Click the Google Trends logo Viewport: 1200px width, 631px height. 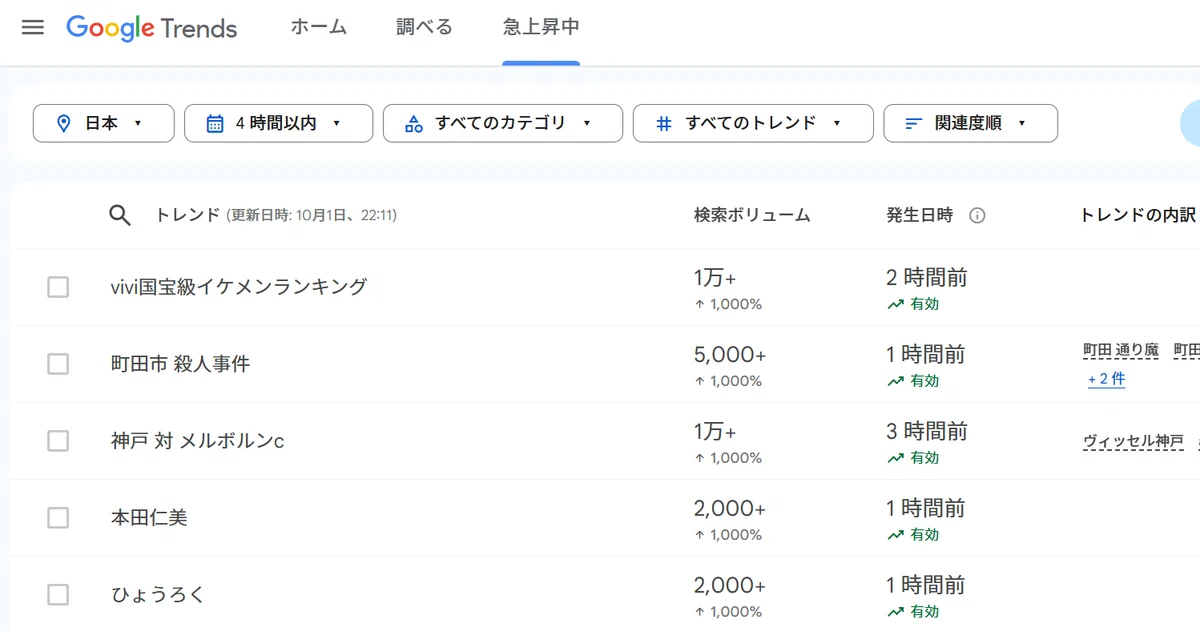152,28
